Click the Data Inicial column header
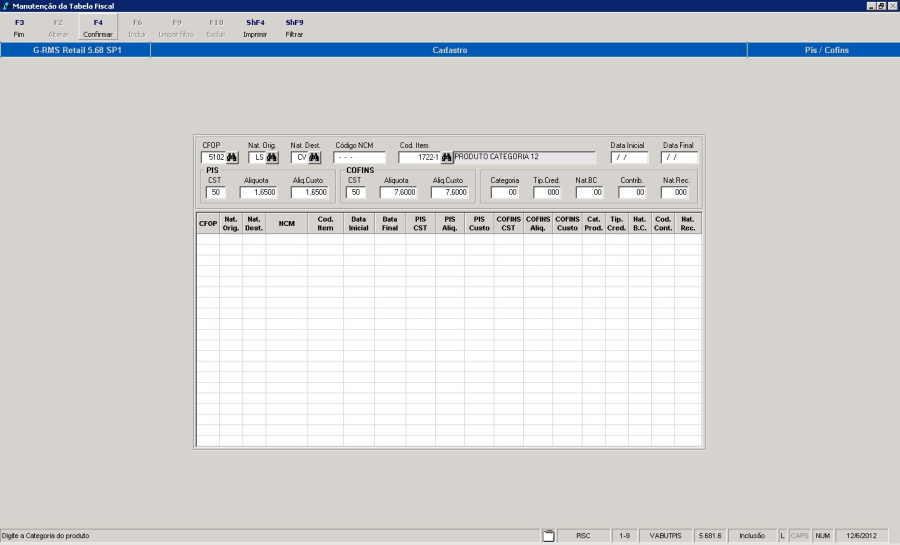 [x=359, y=224]
